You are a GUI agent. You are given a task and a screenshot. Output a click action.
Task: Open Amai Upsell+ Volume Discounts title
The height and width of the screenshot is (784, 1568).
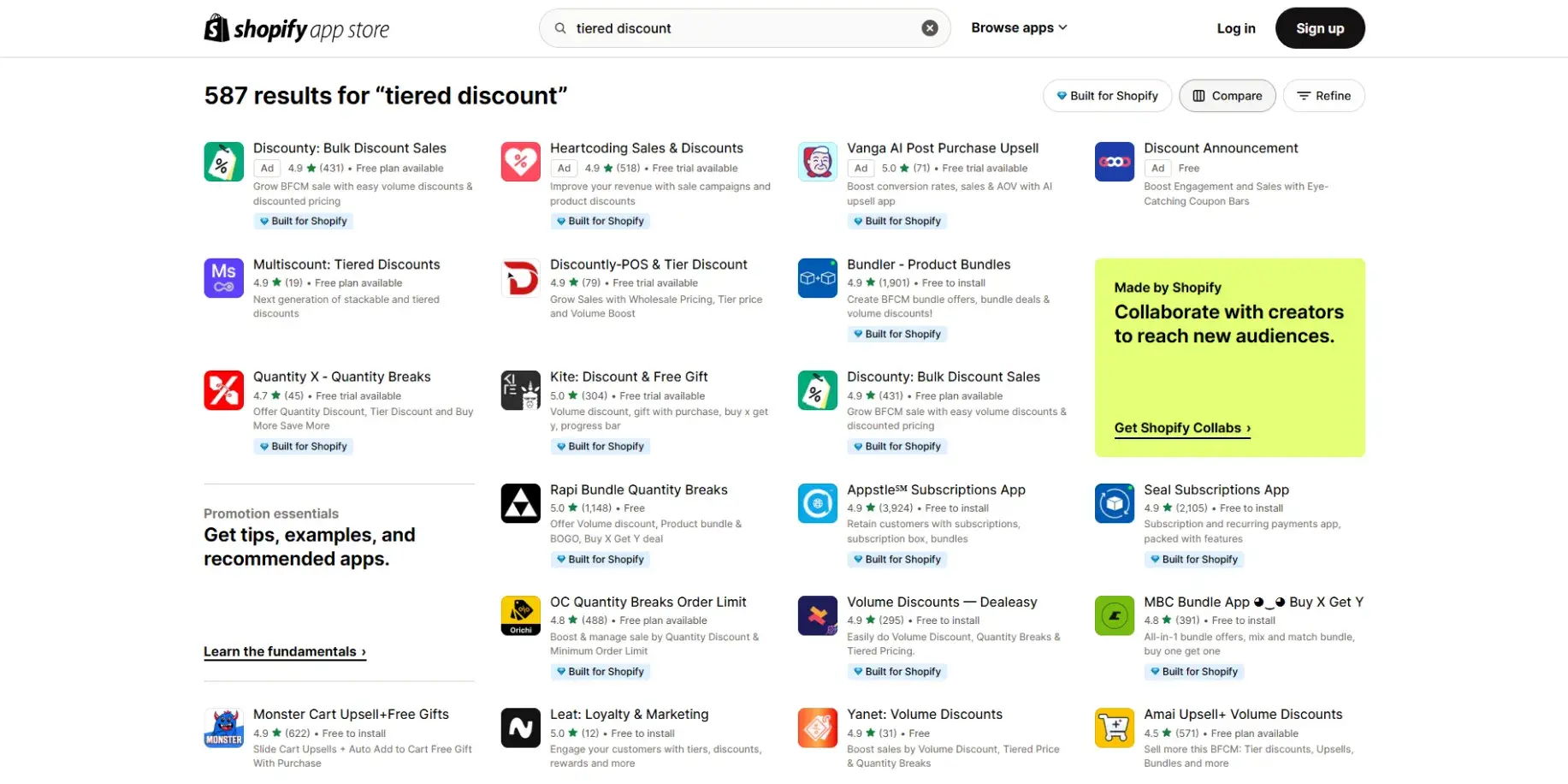(x=1243, y=714)
